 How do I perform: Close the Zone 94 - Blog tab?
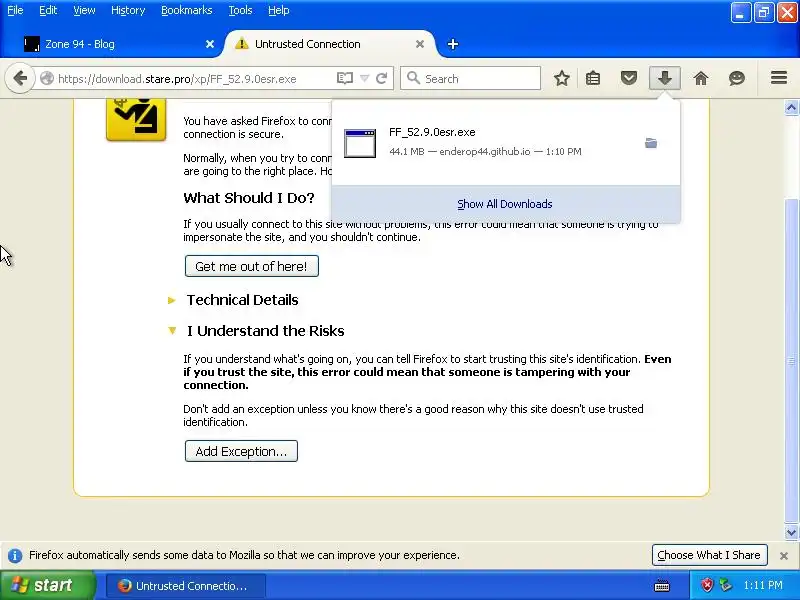tap(210, 44)
